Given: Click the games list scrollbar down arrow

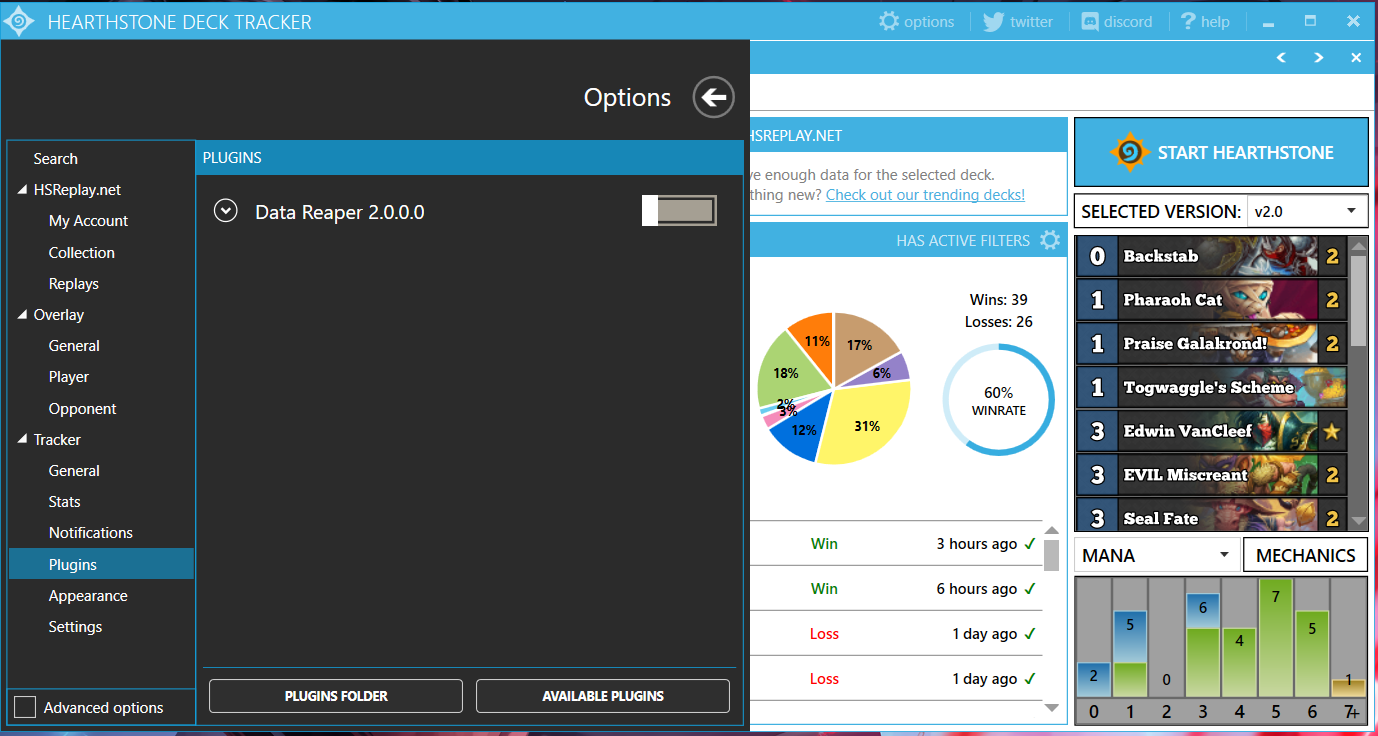Looking at the screenshot, I should click(x=1051, y=707).
